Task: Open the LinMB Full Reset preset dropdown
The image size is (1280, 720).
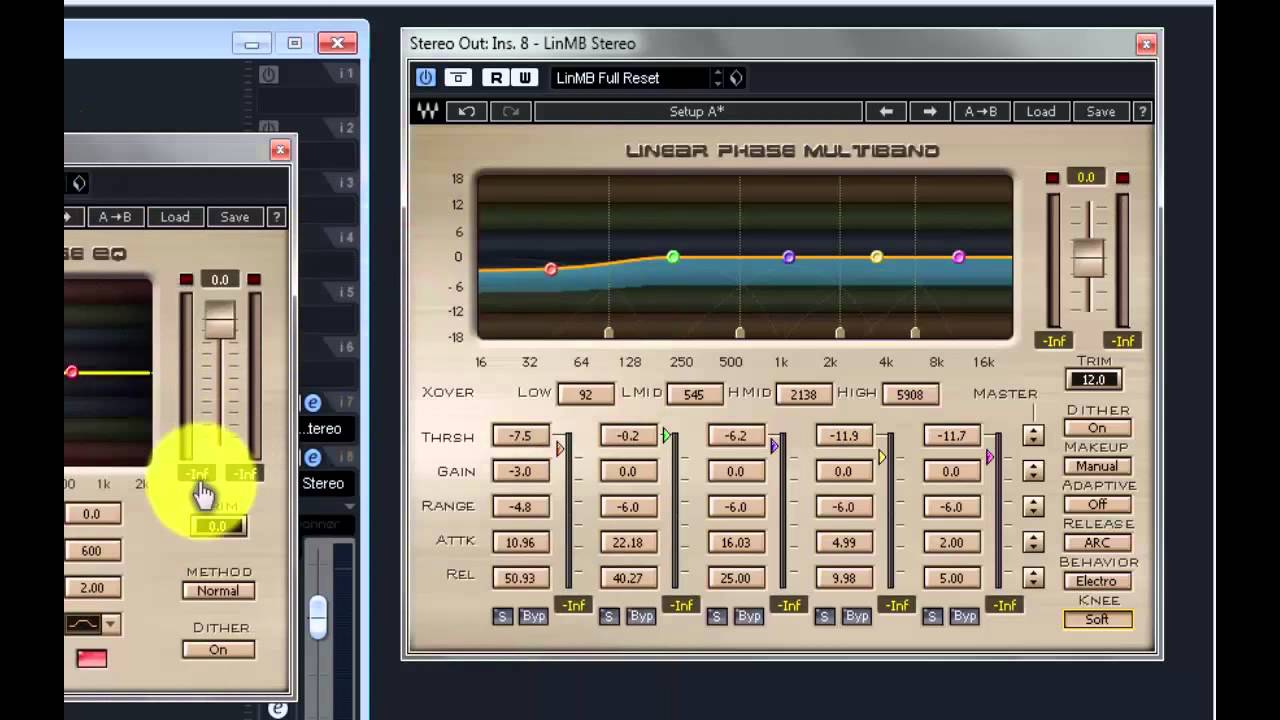Action: tap(630, 78)
